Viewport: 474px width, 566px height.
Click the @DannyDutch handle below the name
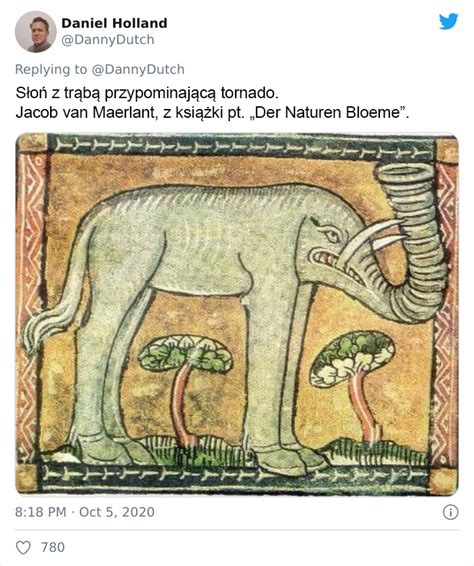pyautogui.click(x=108, y=40)
